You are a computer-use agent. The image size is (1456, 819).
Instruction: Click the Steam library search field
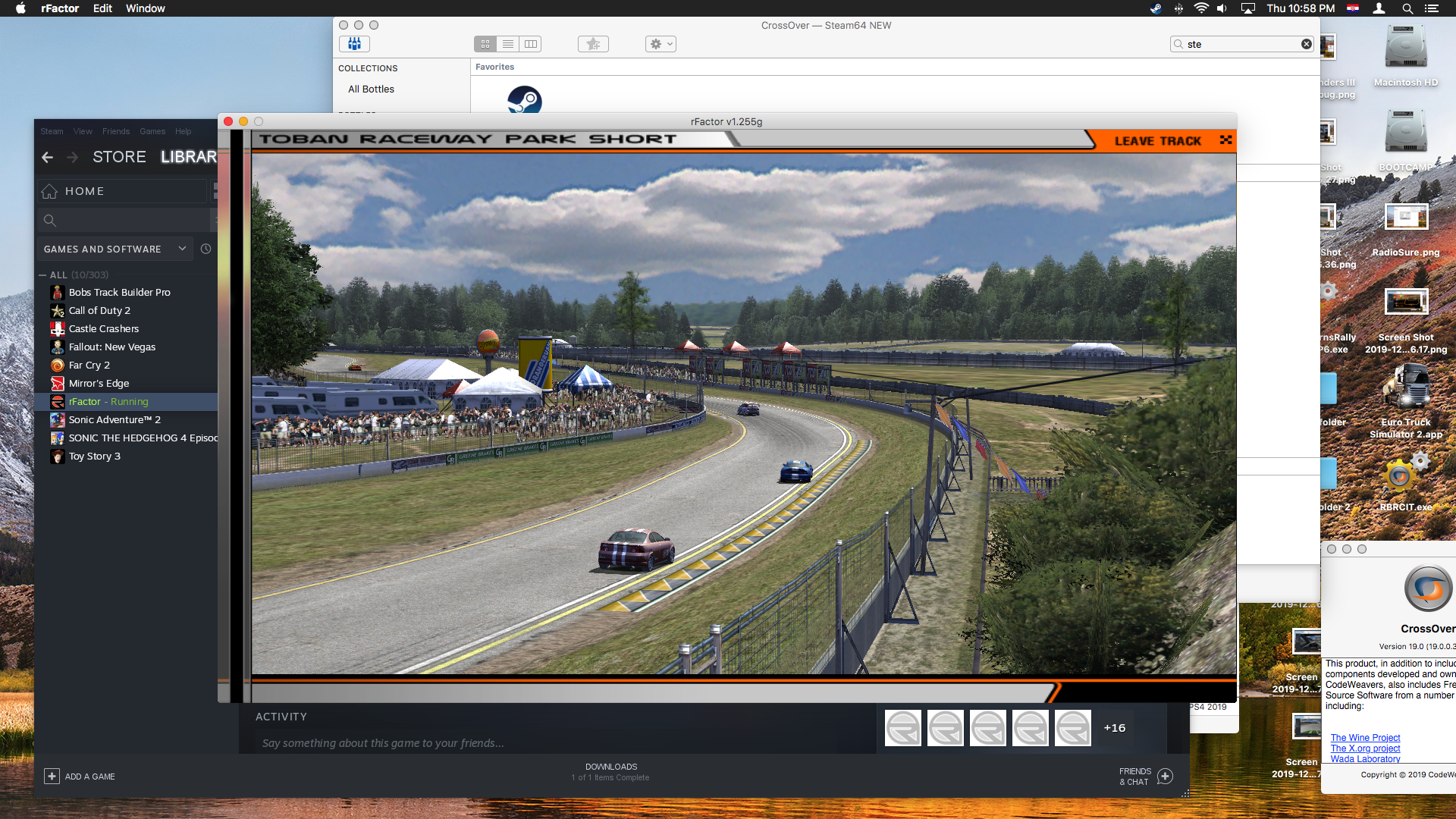[124, 221]
